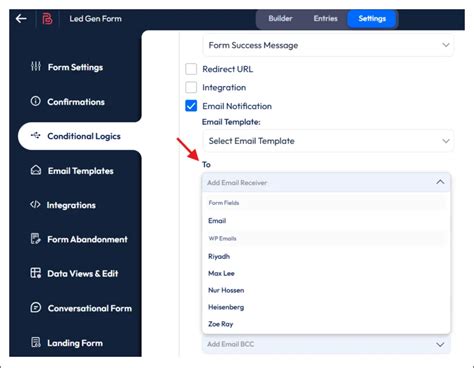
Task: Click the red B logo icon
Action: tap(47, 19)
